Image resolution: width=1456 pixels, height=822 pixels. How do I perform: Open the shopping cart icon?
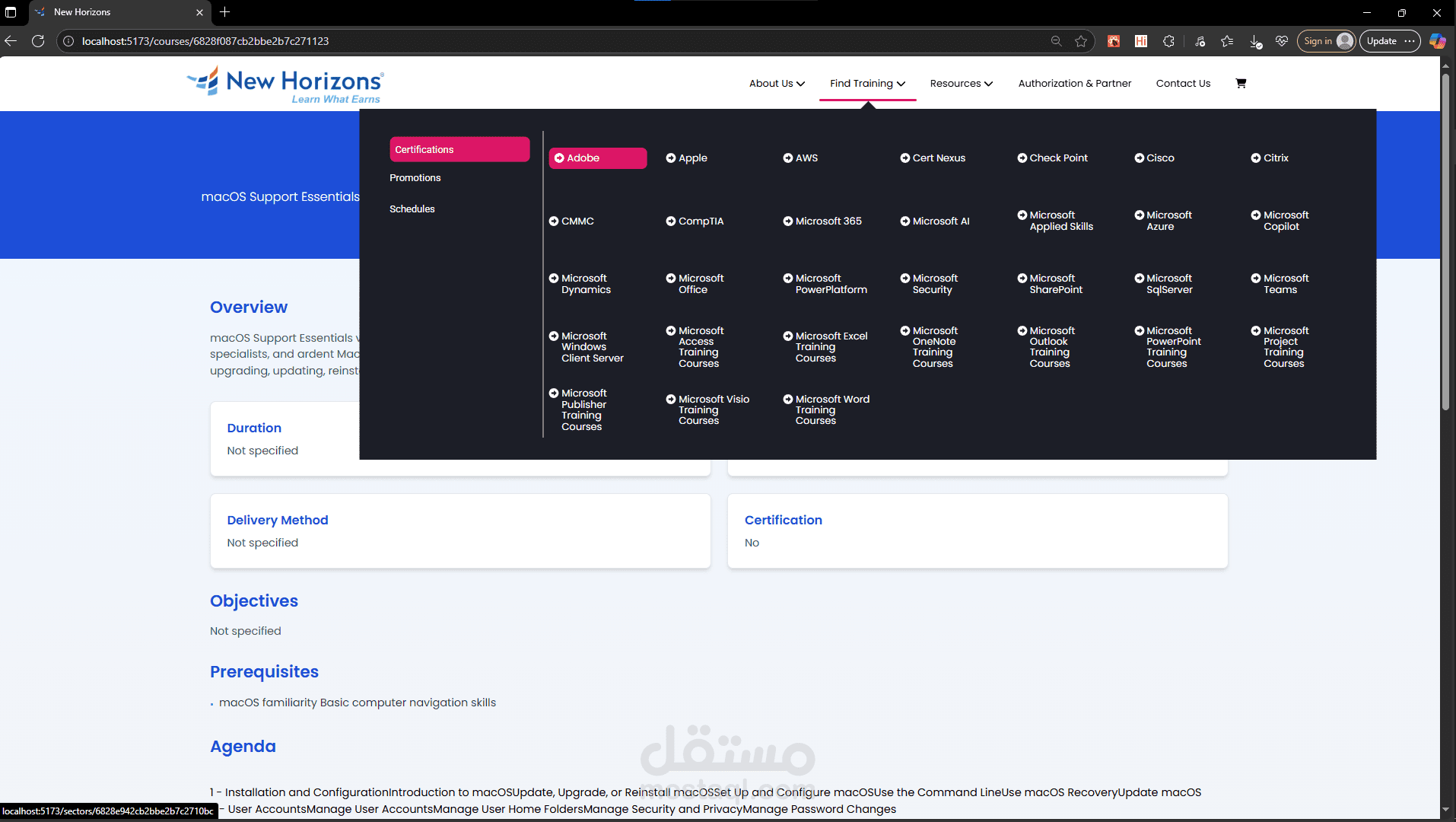tap(1241, 83)
